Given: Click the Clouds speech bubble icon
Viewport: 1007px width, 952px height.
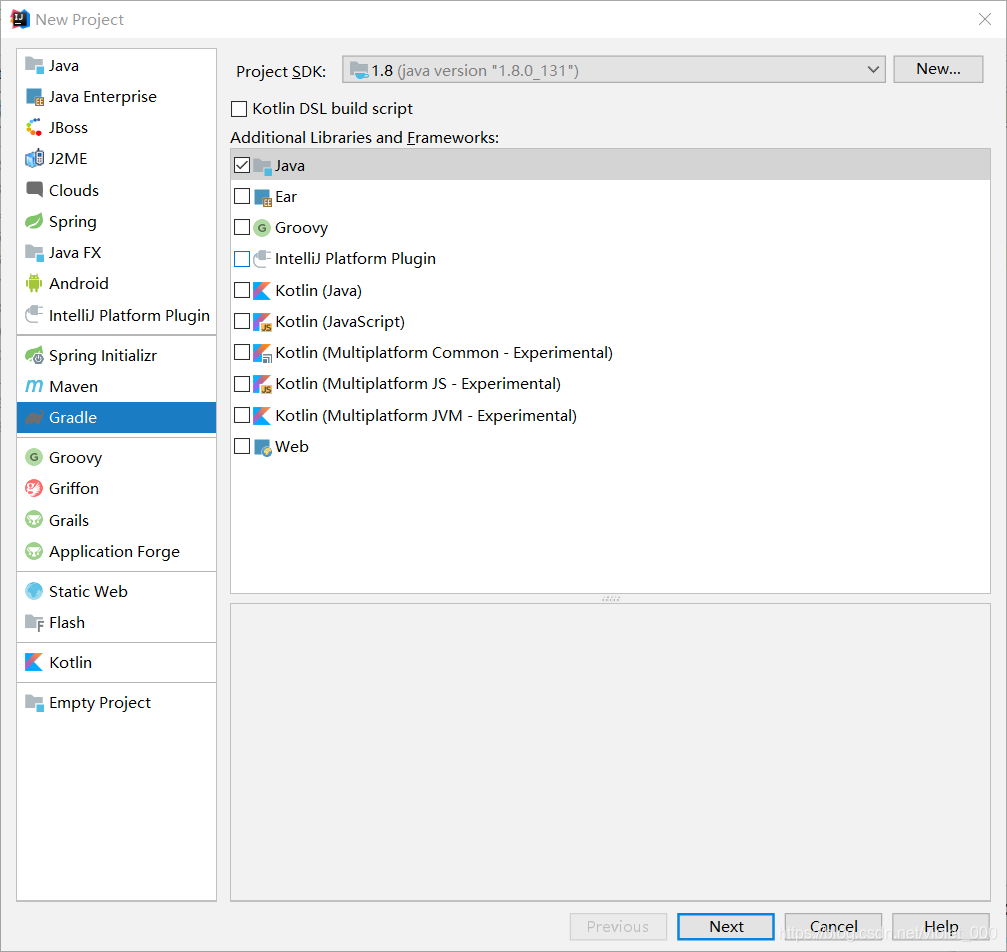Looking at the screenshot, I should [x=34, y=190].
